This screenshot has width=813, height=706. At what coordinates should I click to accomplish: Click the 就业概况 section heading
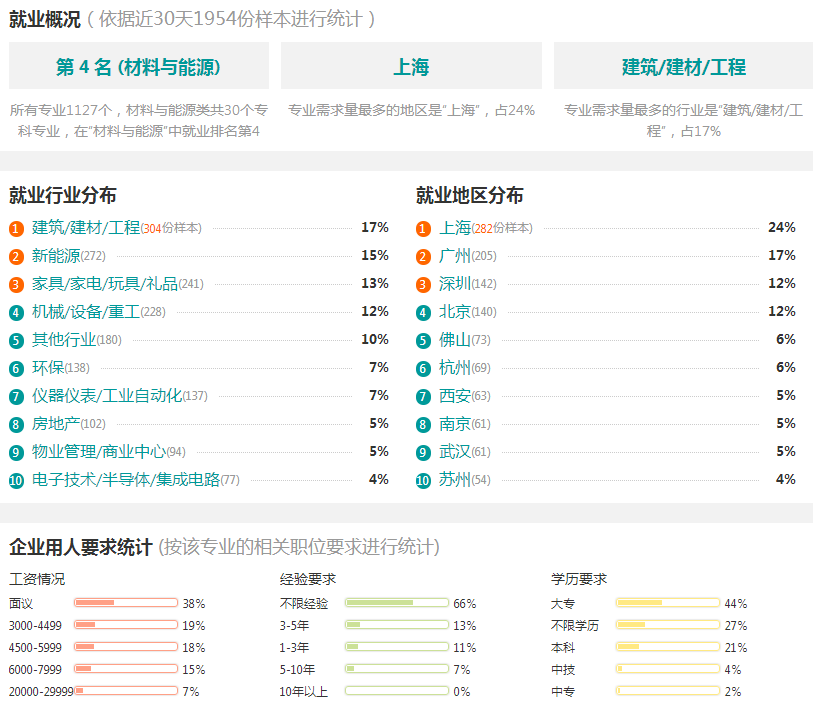coord(45,19)
